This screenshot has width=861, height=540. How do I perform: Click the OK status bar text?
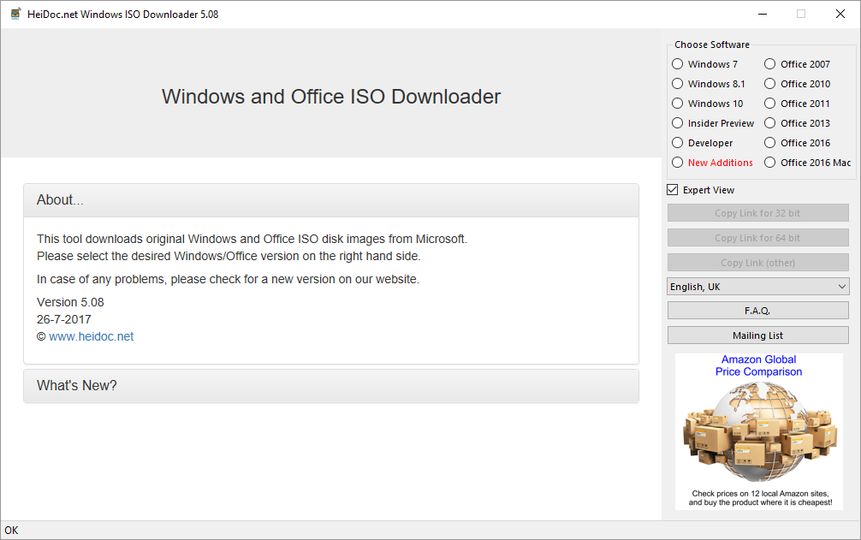coord(12,530)
